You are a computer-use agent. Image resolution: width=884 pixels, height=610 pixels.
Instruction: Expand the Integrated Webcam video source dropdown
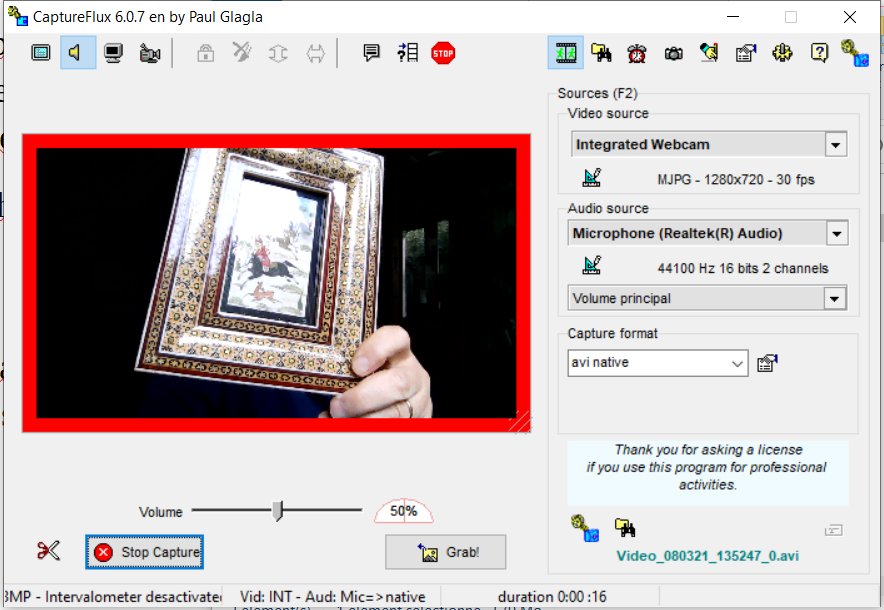(836, 145)
